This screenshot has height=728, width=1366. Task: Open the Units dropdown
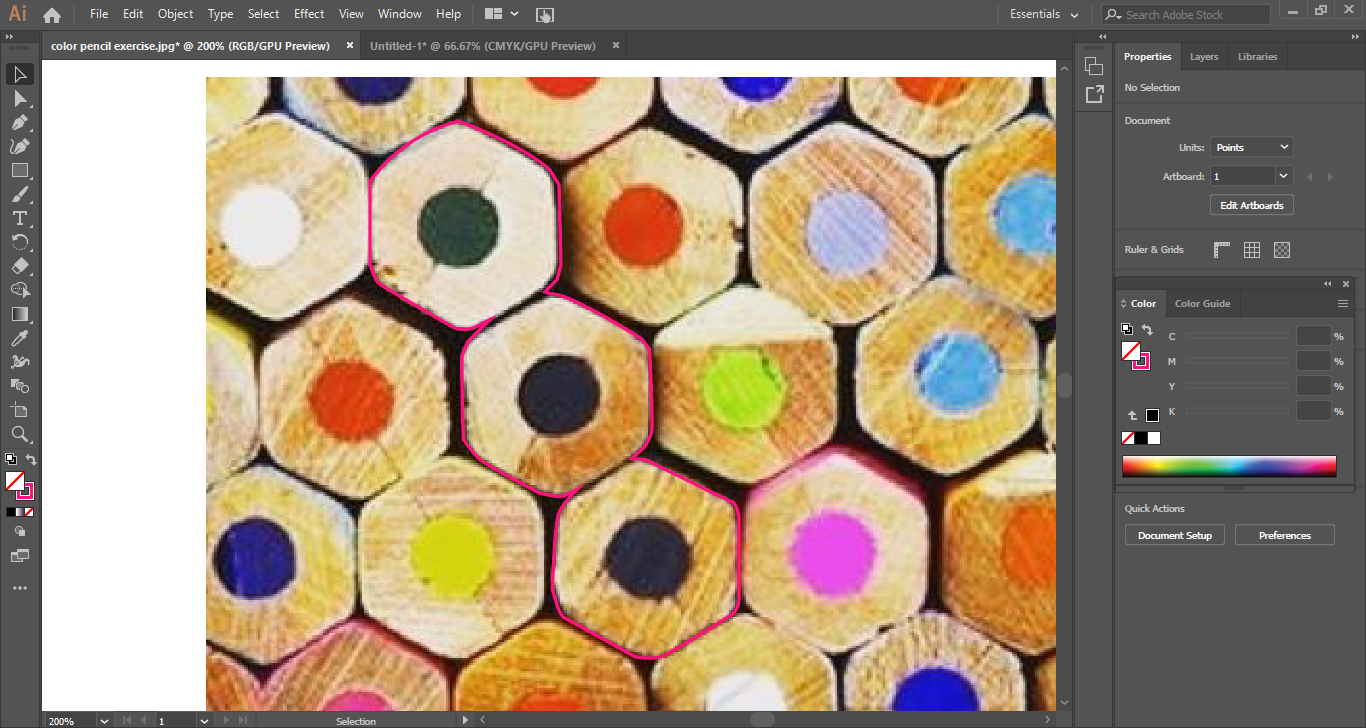(1251, 147)
